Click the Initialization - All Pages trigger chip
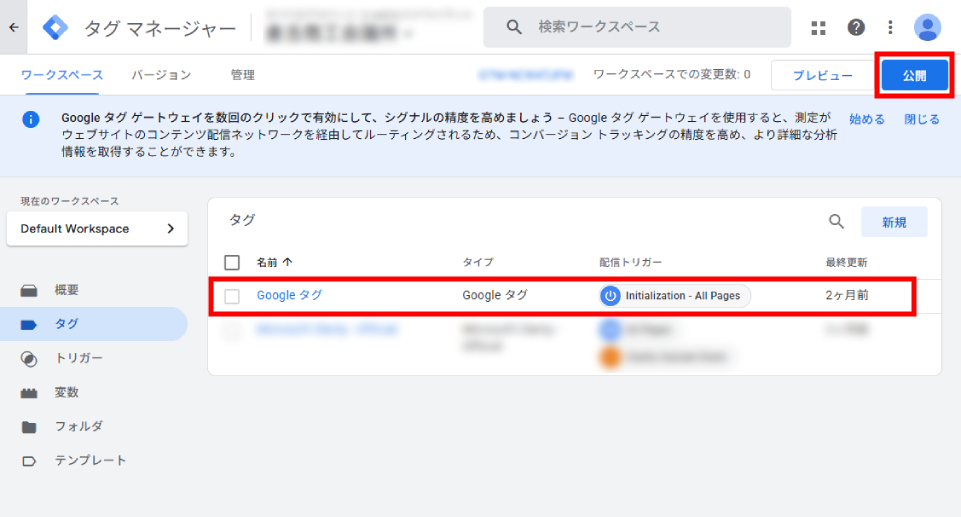The width and height of the screenshot is (961, 517). [x=675, y=296]
